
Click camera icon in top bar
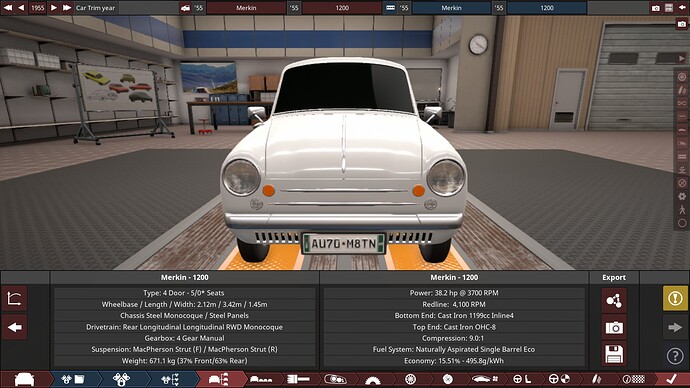656,8
